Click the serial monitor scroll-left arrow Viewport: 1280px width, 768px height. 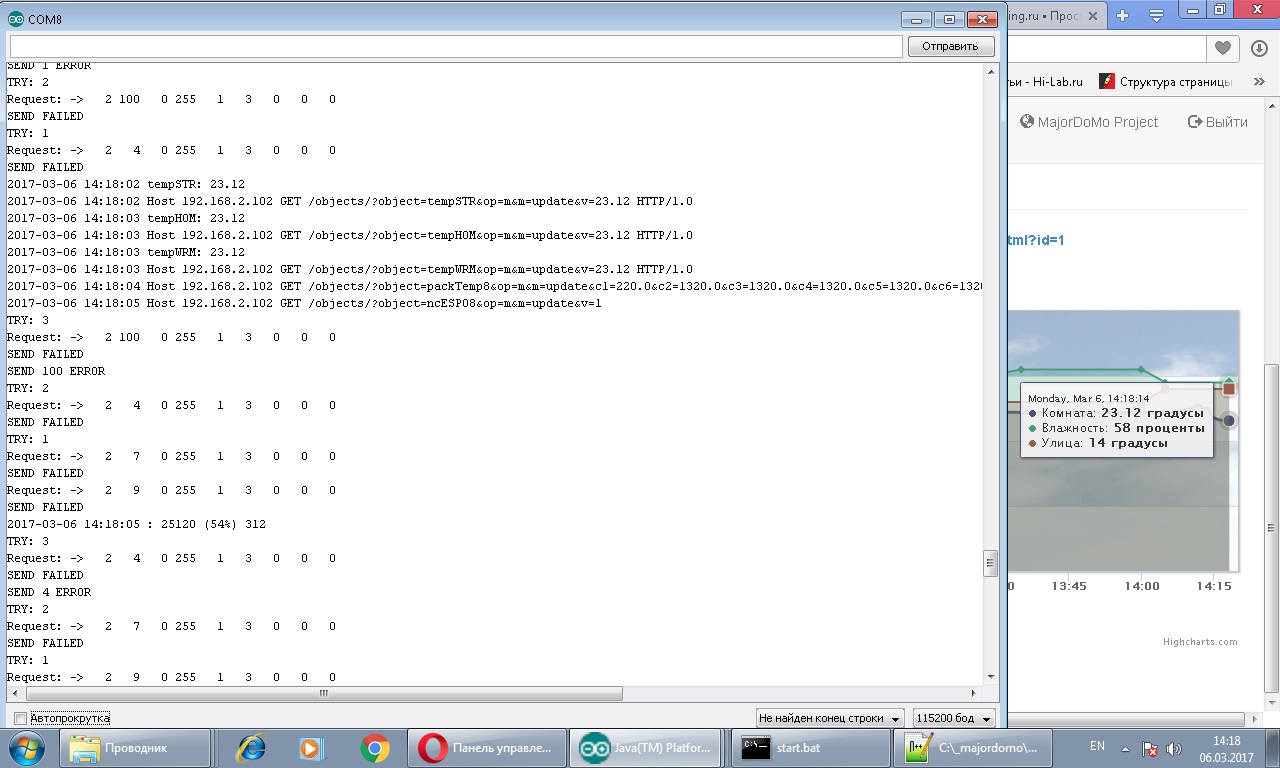click(x=15, y=693)
